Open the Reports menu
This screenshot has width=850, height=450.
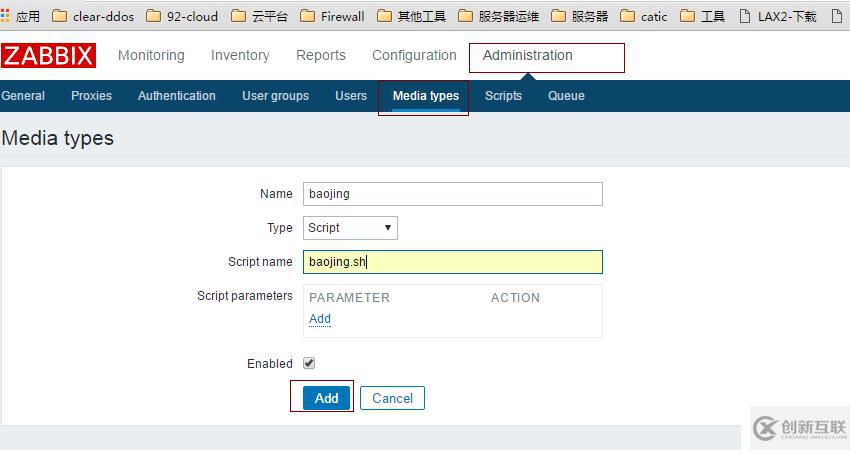321,55
